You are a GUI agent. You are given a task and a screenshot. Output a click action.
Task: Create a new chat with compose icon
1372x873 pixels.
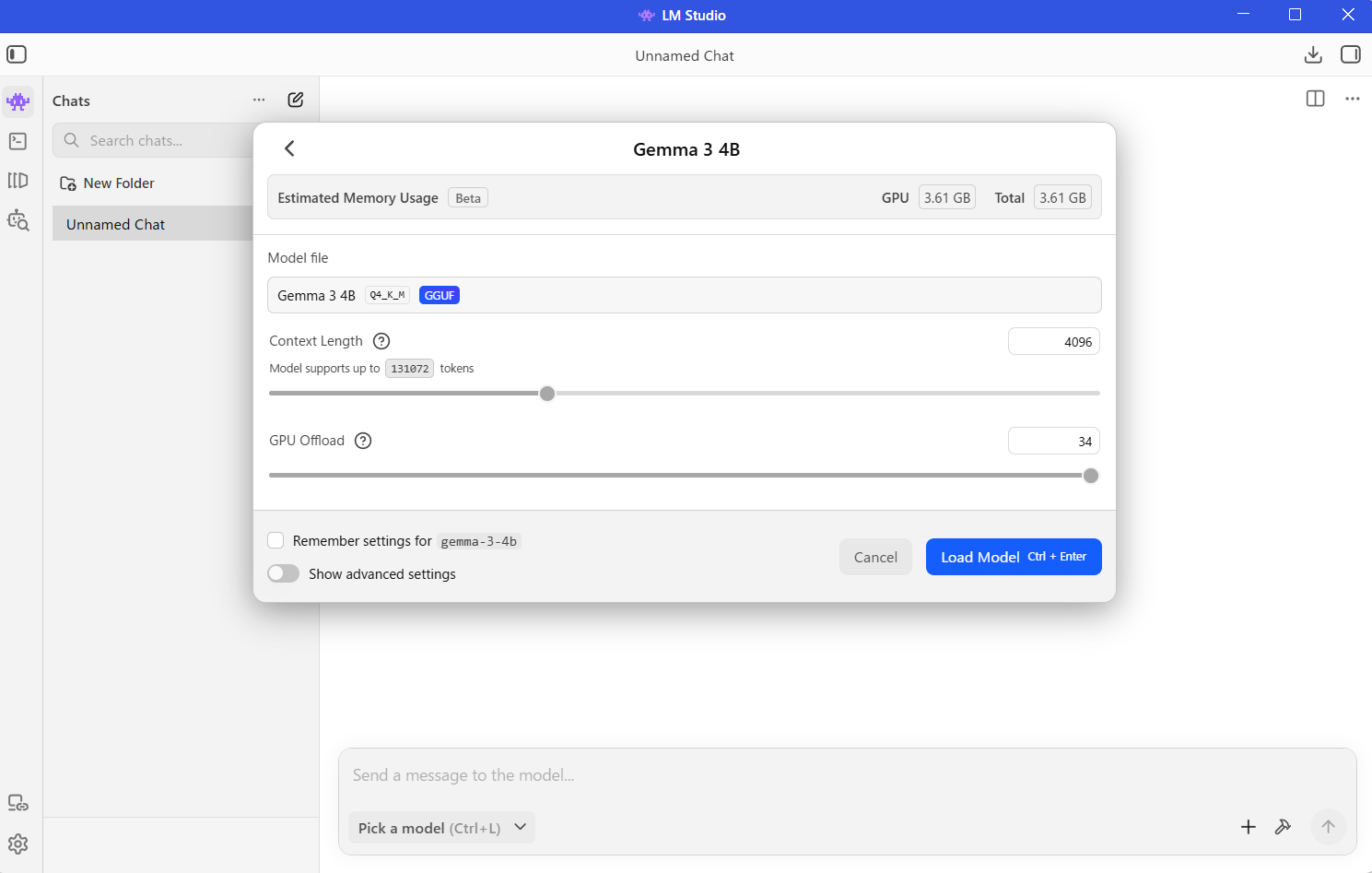coord(296,100)
